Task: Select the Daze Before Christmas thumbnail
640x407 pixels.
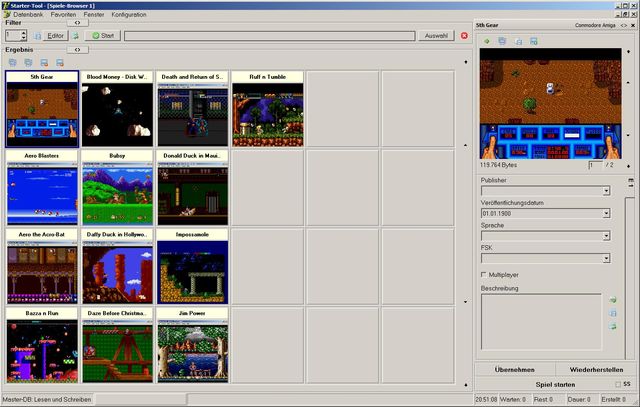Action: (x=117, y=345)
